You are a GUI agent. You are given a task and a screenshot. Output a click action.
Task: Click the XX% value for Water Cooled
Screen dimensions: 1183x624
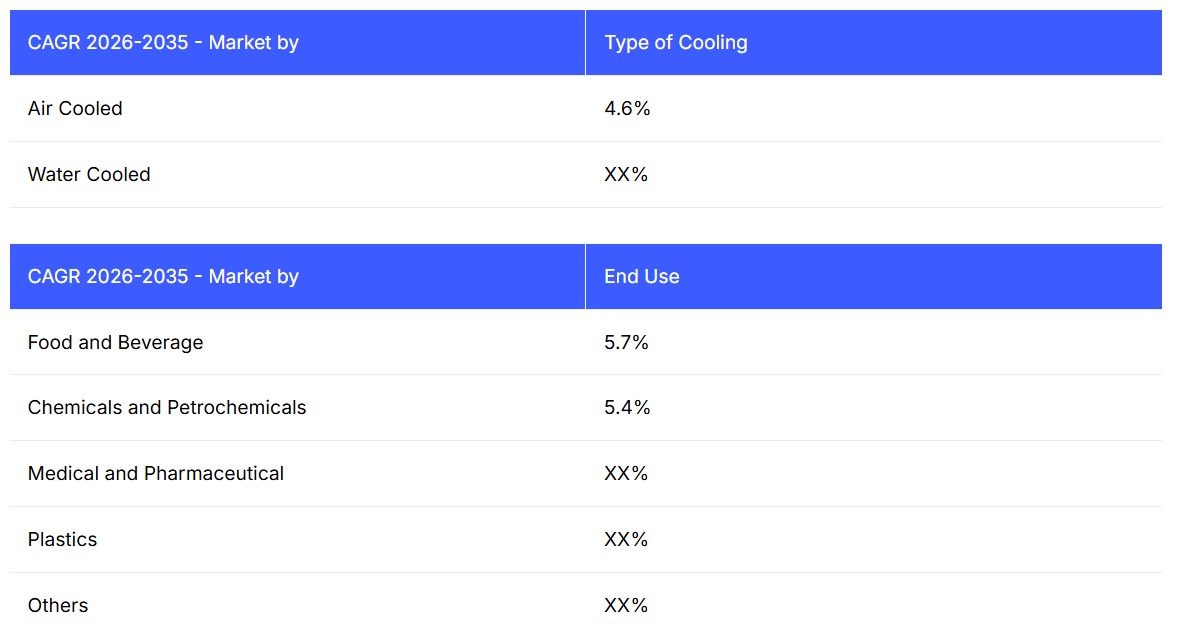coord(626,175)
